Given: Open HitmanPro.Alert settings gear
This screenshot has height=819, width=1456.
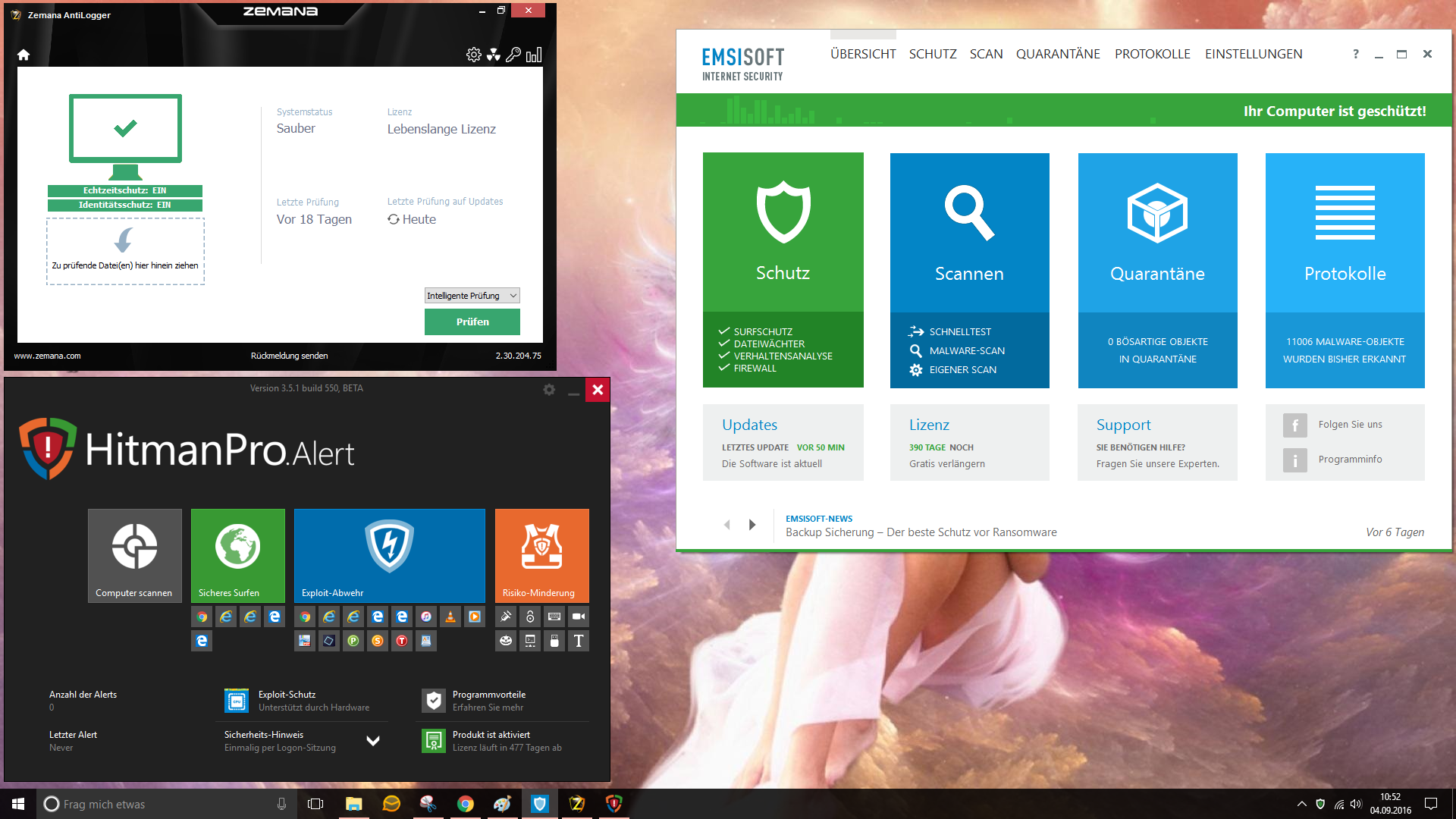Looking at the screenshot, I should pos(549,390).
